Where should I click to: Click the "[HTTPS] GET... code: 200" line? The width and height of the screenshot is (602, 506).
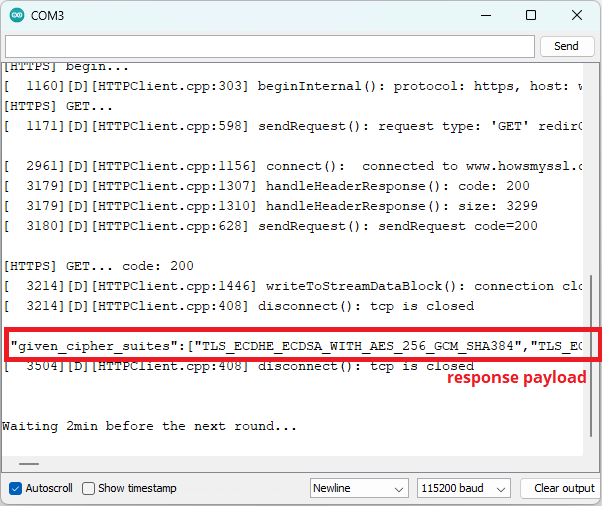pyautogui.click(x=99, y=266)
